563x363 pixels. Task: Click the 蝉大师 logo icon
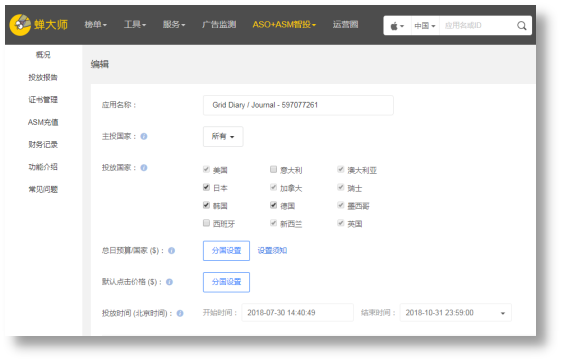click(20, 24)
